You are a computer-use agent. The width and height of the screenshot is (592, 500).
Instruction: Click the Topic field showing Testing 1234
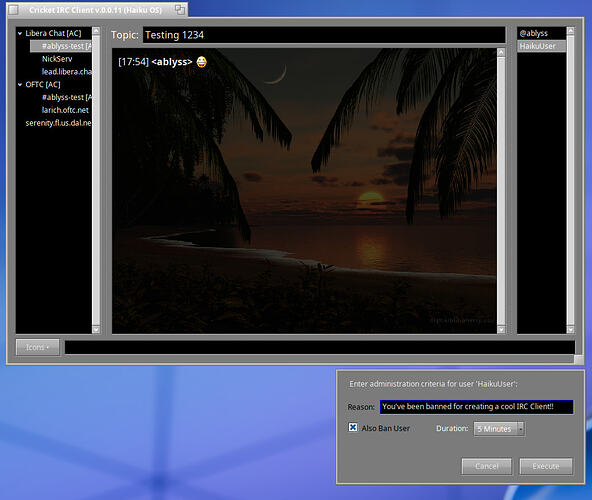[x=324, y=35]
